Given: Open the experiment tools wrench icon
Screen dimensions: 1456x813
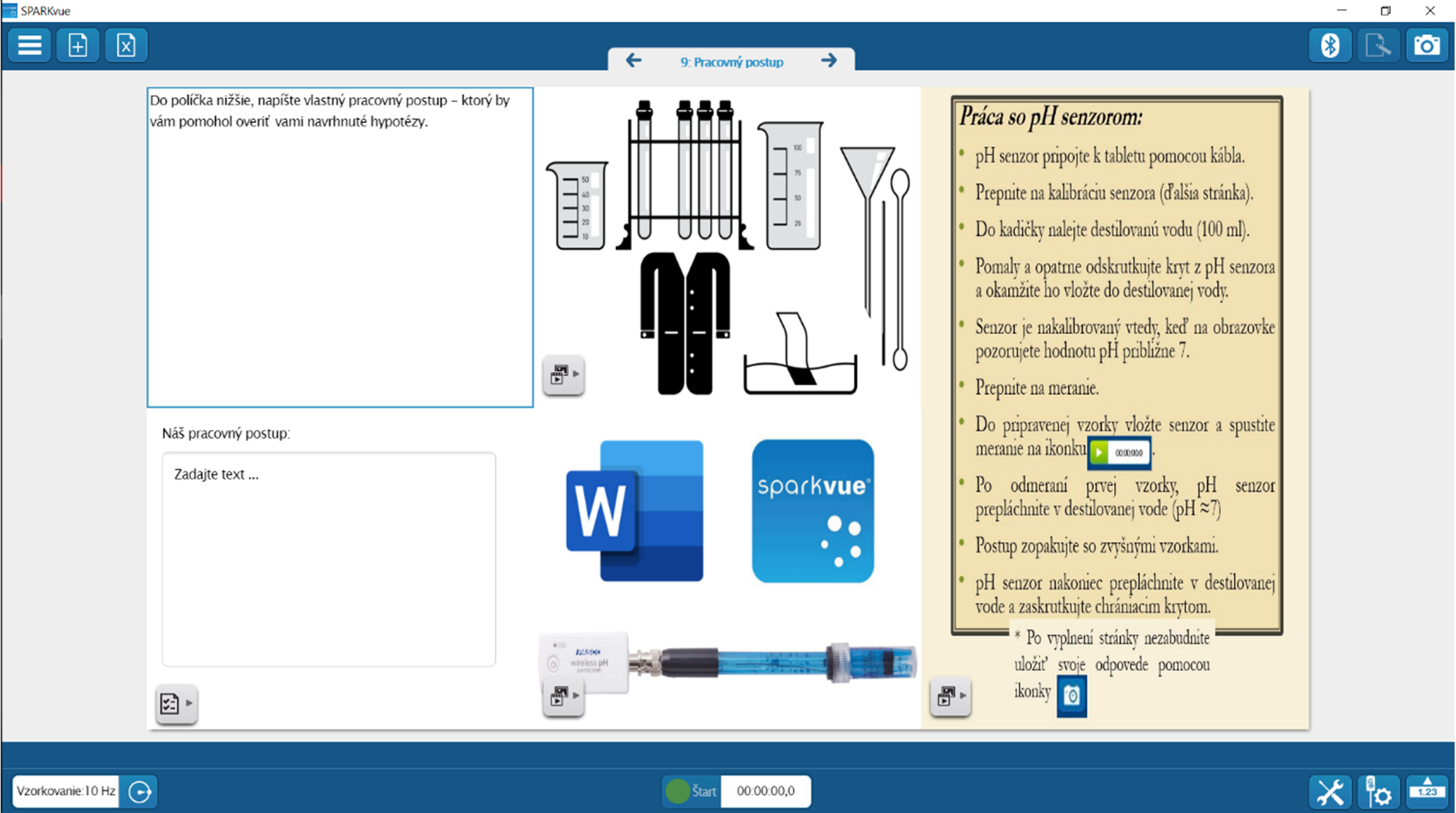Looking at the screenshot, I should (x=1329, y=791).
